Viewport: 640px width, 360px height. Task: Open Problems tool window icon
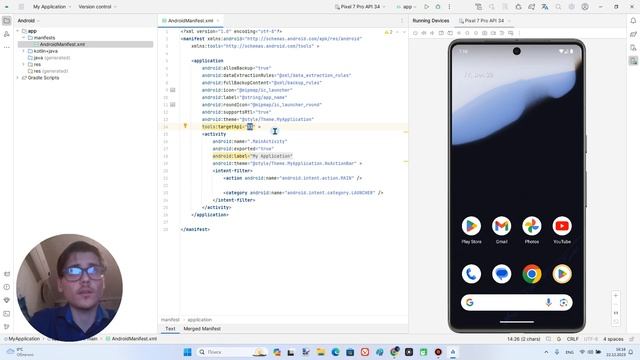(x=7, y=287)
